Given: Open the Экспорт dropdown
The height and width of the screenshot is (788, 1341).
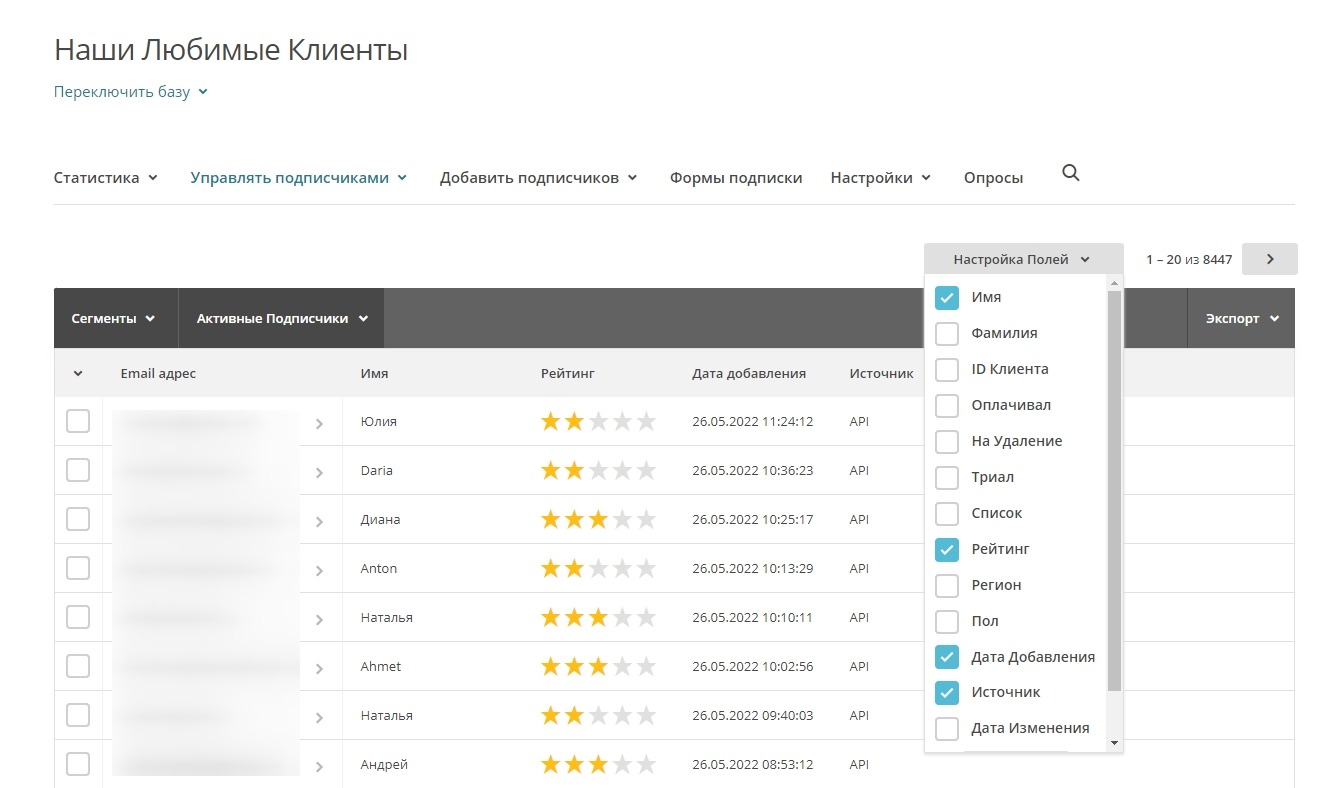Looking at the screenshot, I should (1241, 319).
